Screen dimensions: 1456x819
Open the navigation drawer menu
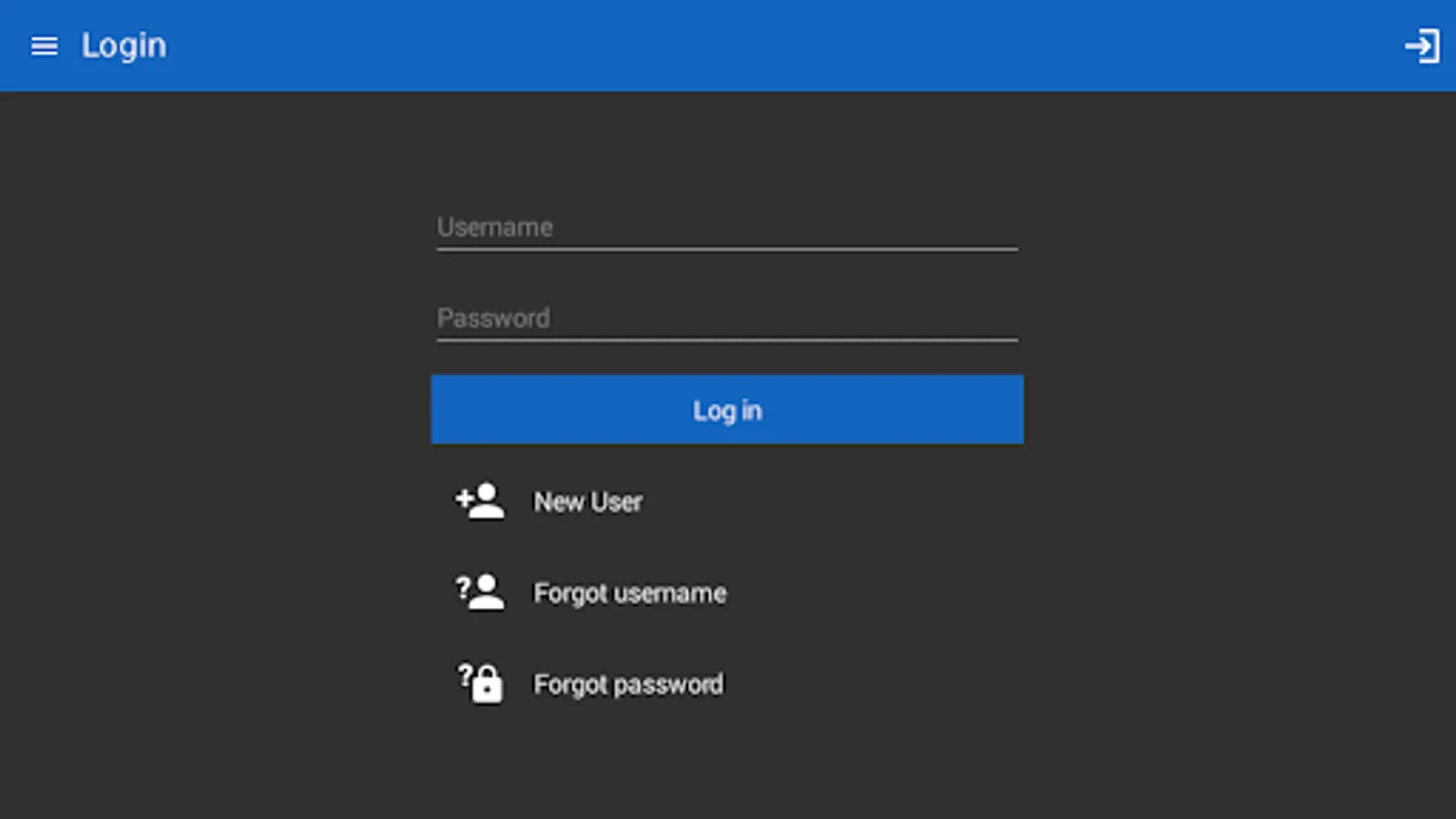[x=44, y=45]
